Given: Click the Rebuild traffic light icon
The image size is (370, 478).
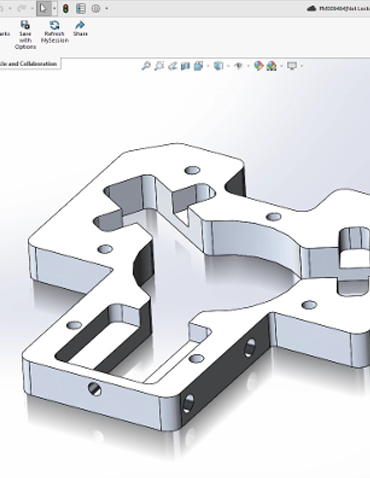Looking at the screenshot, I should pos(66,9).
